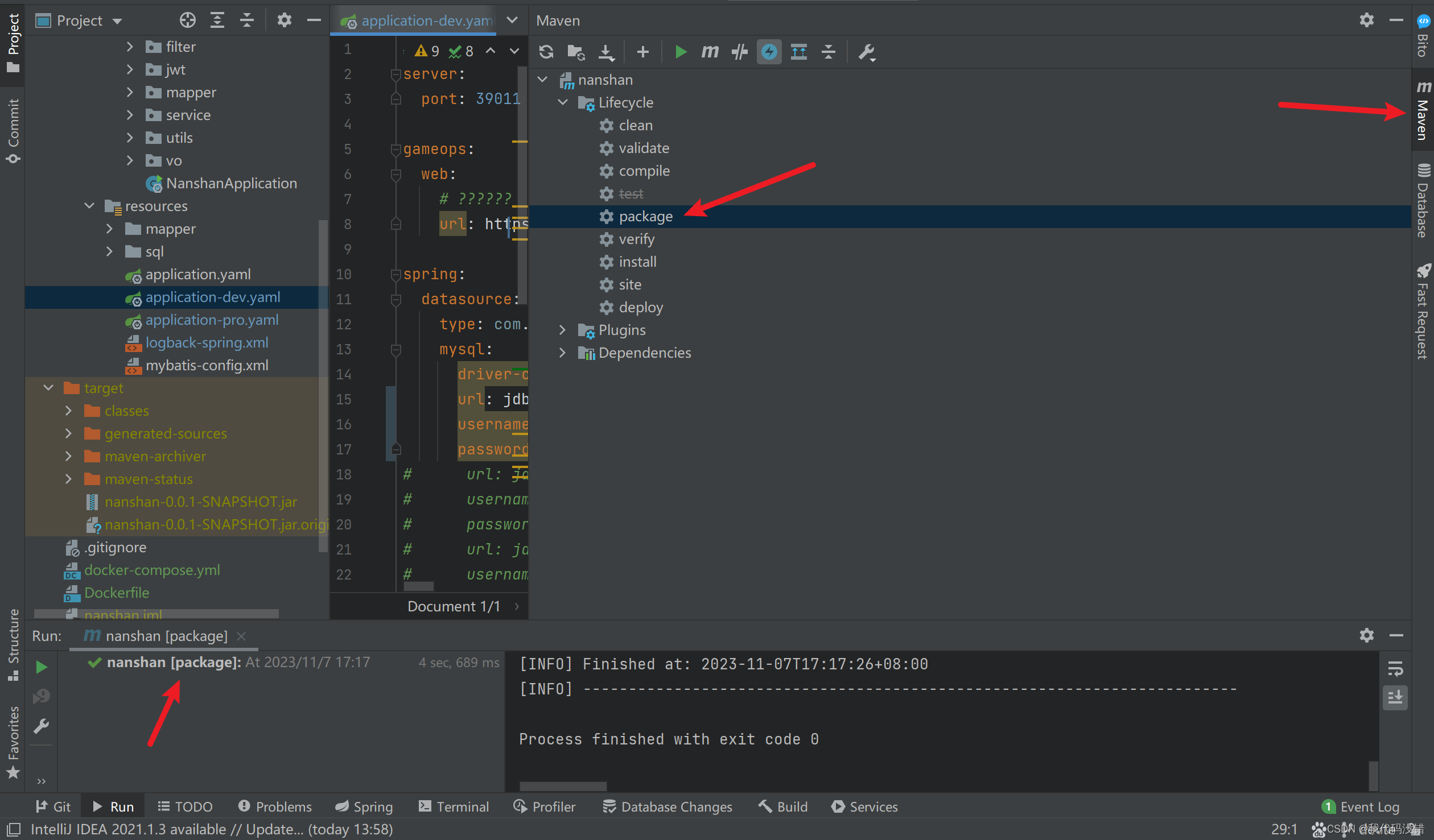
Task: Open Structure tool window
Action: tap(13, 645)
